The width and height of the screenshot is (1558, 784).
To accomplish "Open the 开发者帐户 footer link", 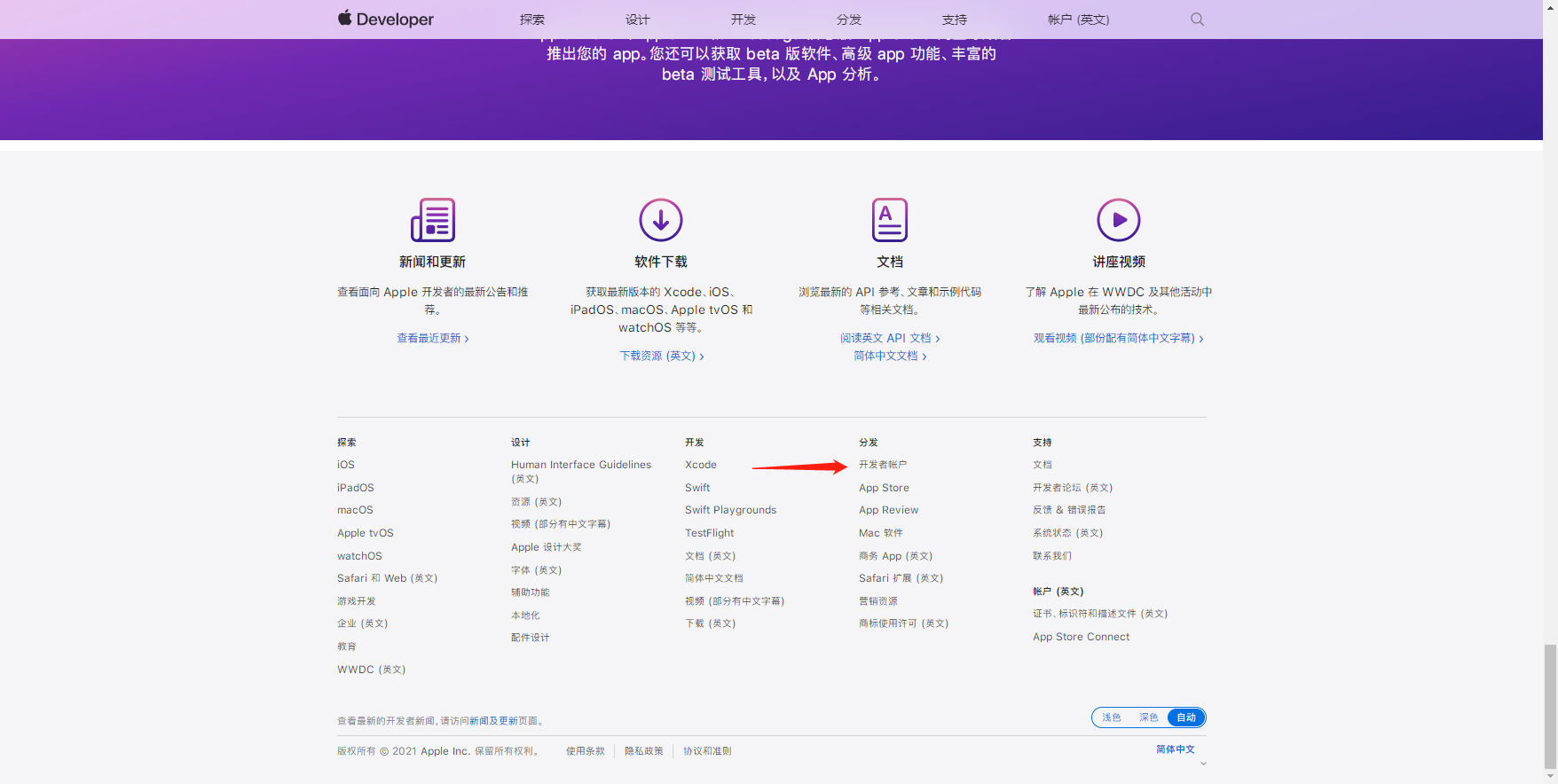I will 883,465.
